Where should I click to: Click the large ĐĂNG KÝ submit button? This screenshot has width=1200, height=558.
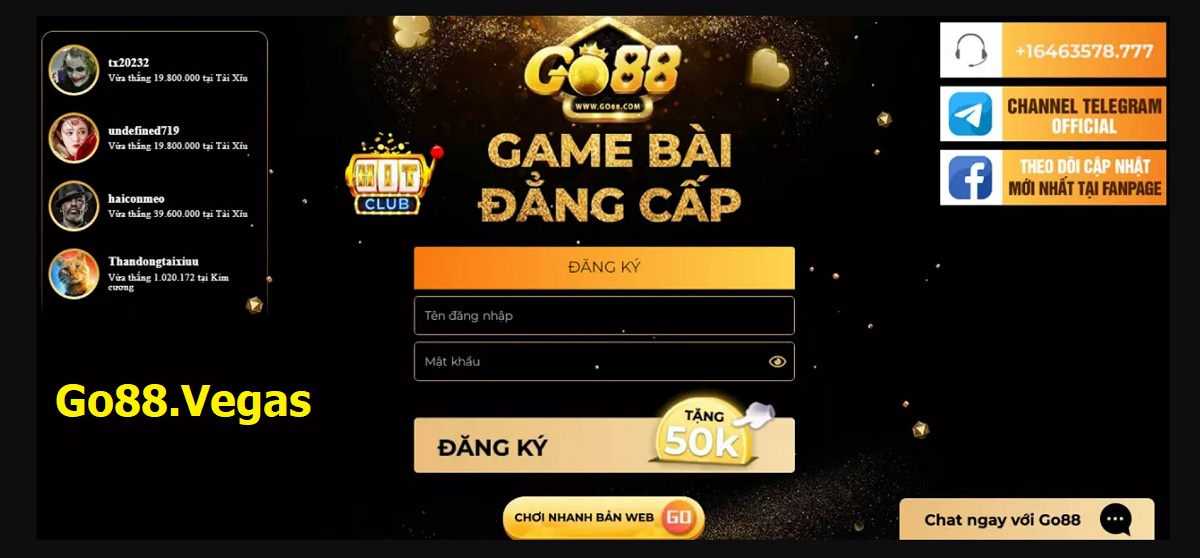604,445
